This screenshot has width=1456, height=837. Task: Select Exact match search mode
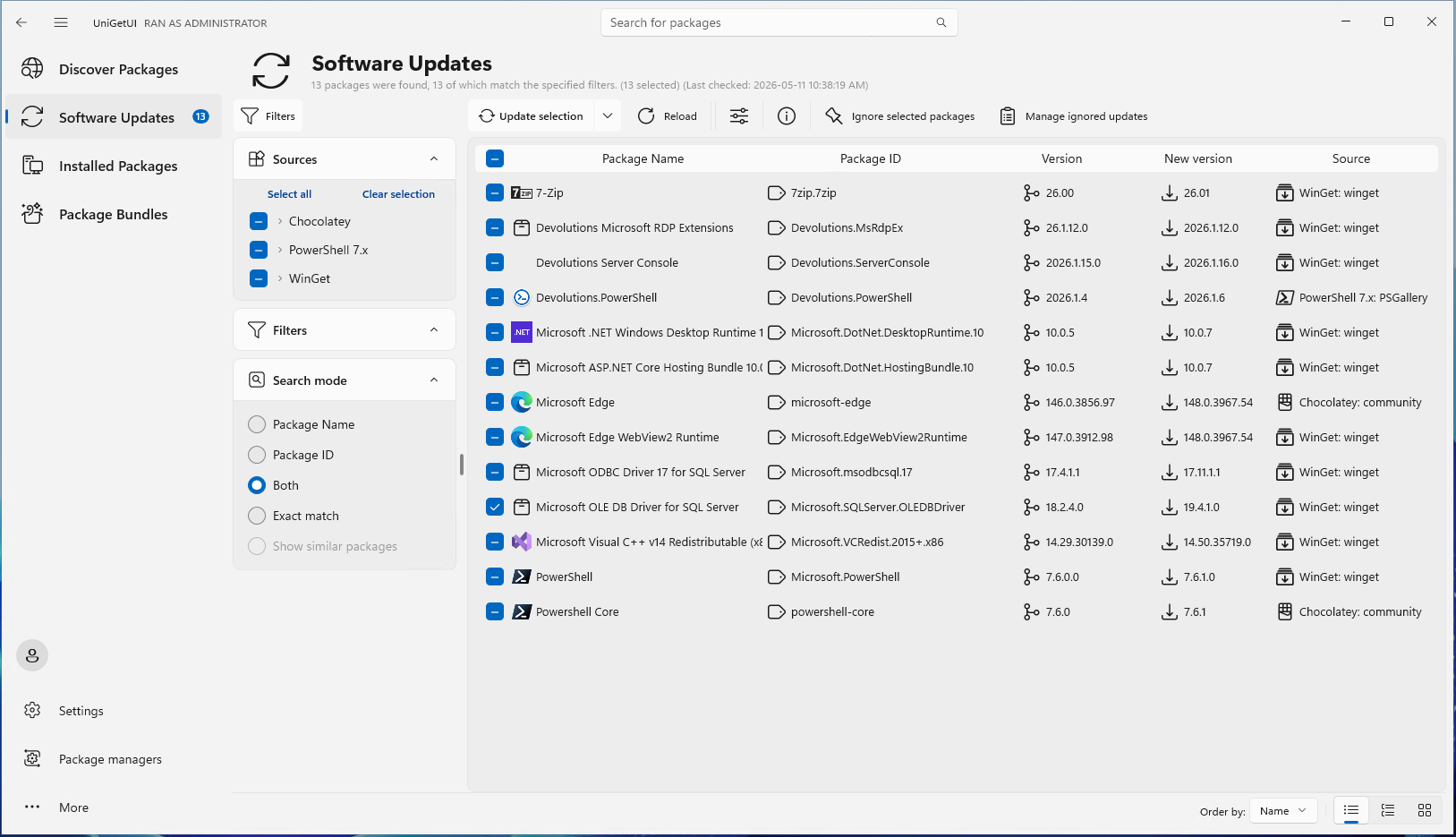pos(257,516)
